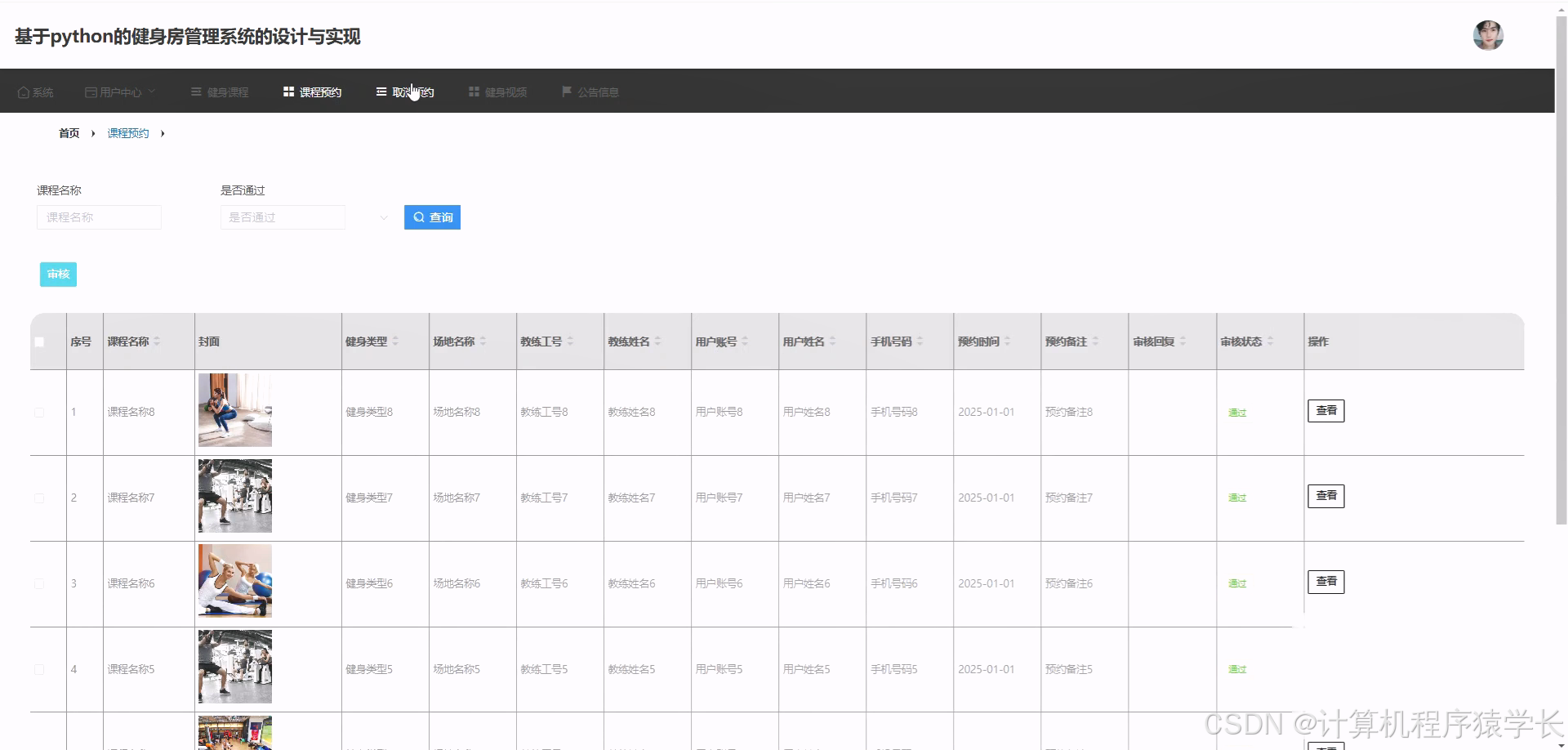Click the flag icon for 公告信息

pos(566,92)
